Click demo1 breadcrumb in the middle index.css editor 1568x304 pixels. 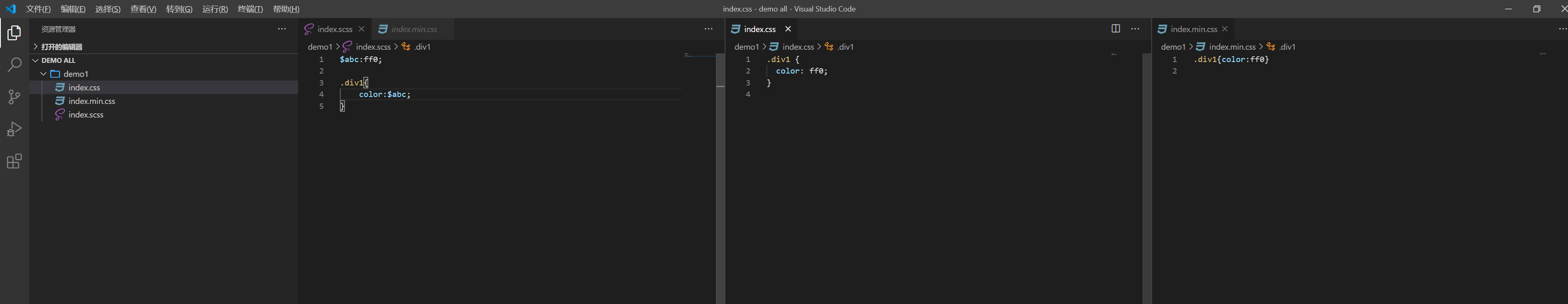point(746,47)
